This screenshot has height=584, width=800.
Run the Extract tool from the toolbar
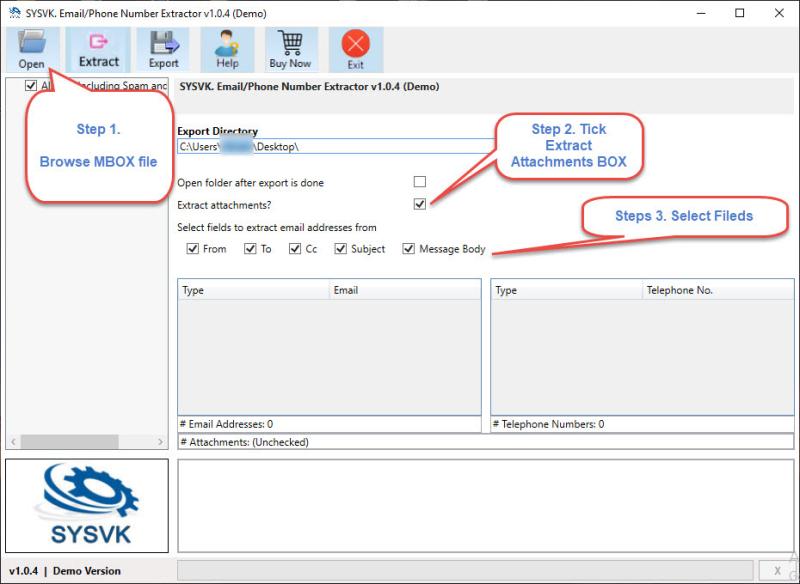(98, 49)
